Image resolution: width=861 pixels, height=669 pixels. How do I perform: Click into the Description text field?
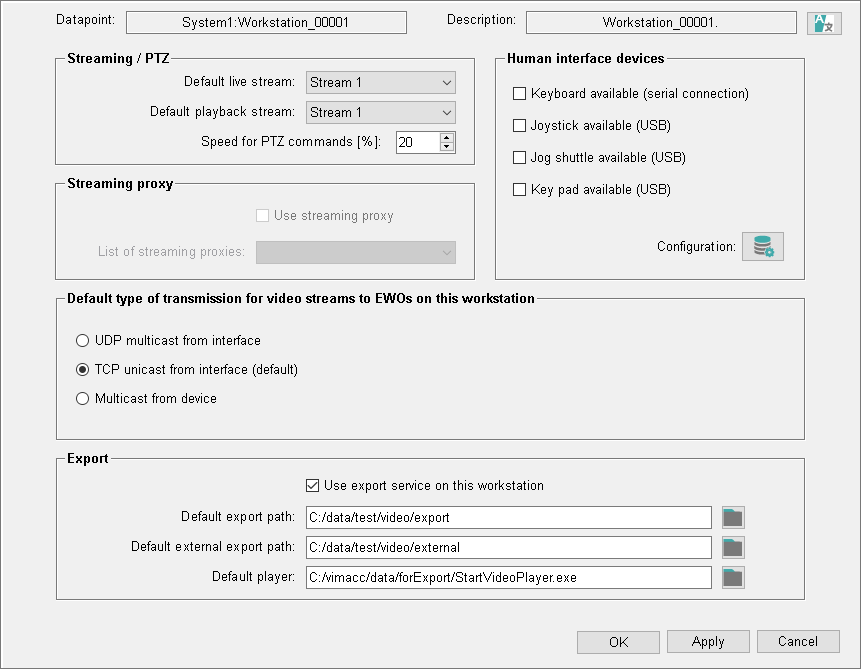pos(661,22)
